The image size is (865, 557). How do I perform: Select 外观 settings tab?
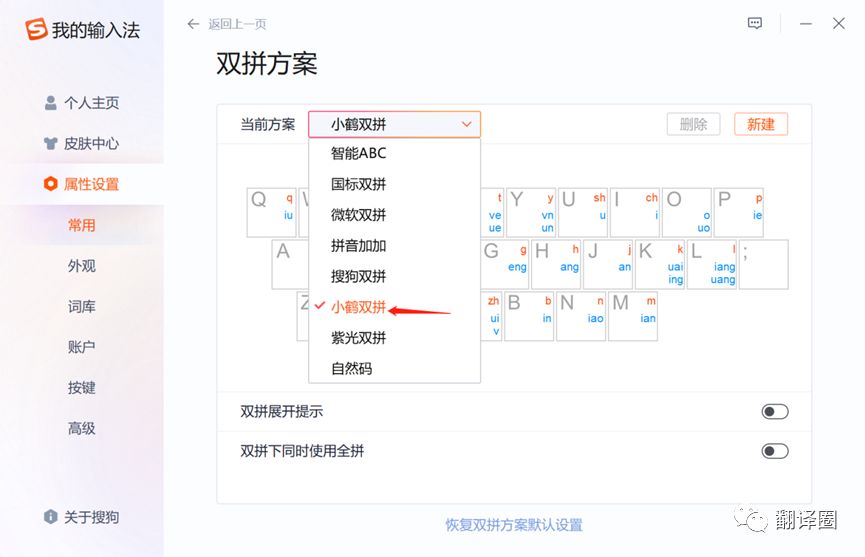point(82,266)
